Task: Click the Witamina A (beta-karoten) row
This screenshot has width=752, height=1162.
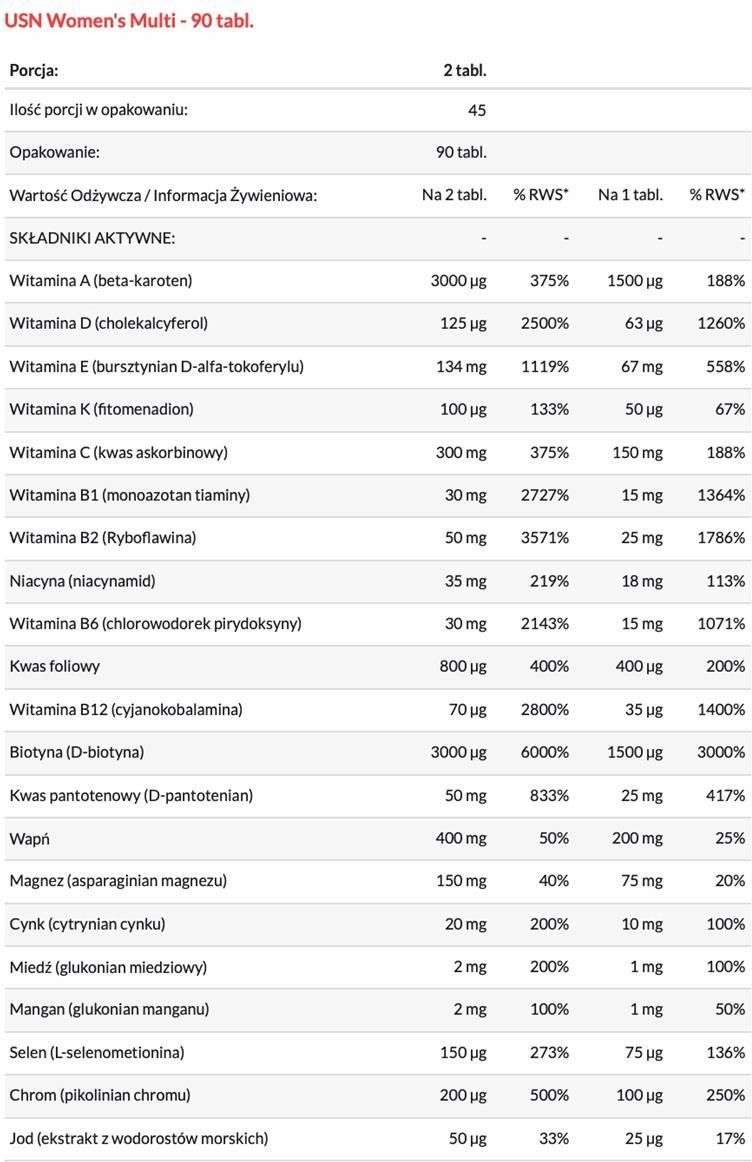Action: coord(100,280)
